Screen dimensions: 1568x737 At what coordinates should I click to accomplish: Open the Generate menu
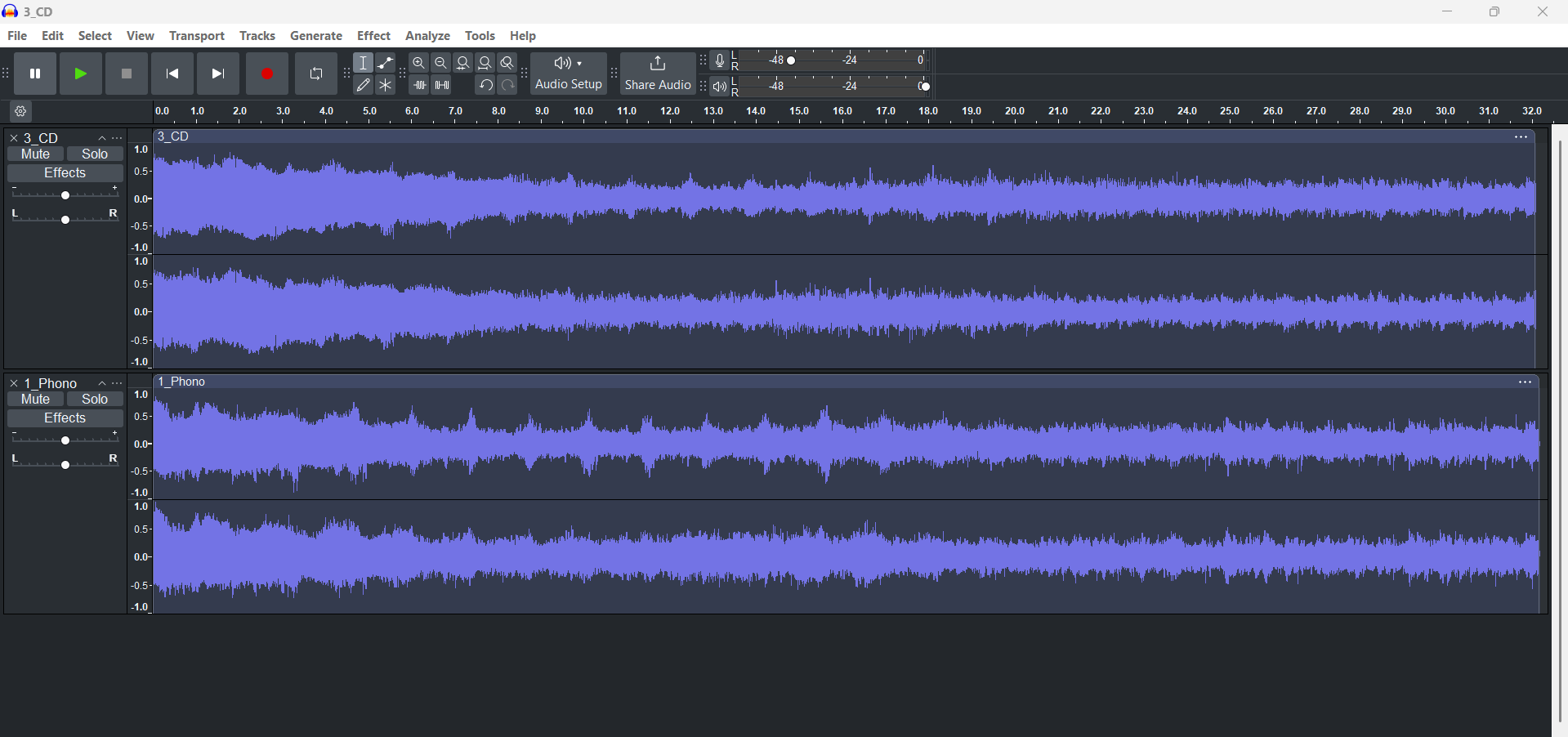[316, 36]
